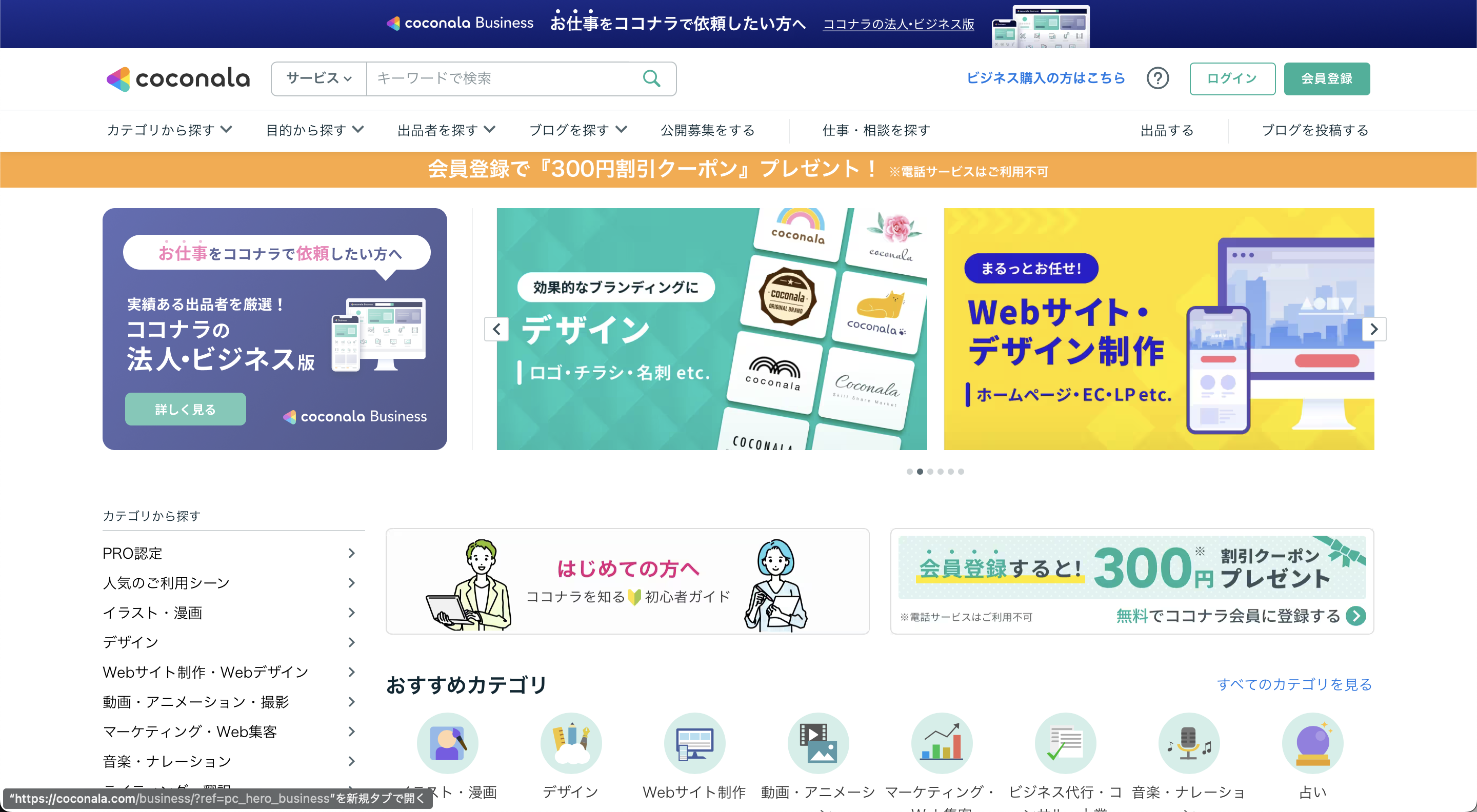The width and height of the screenshot is (1477, 812).
Task: Click the coconala logo in the header
Action: (x=178, y=78)
